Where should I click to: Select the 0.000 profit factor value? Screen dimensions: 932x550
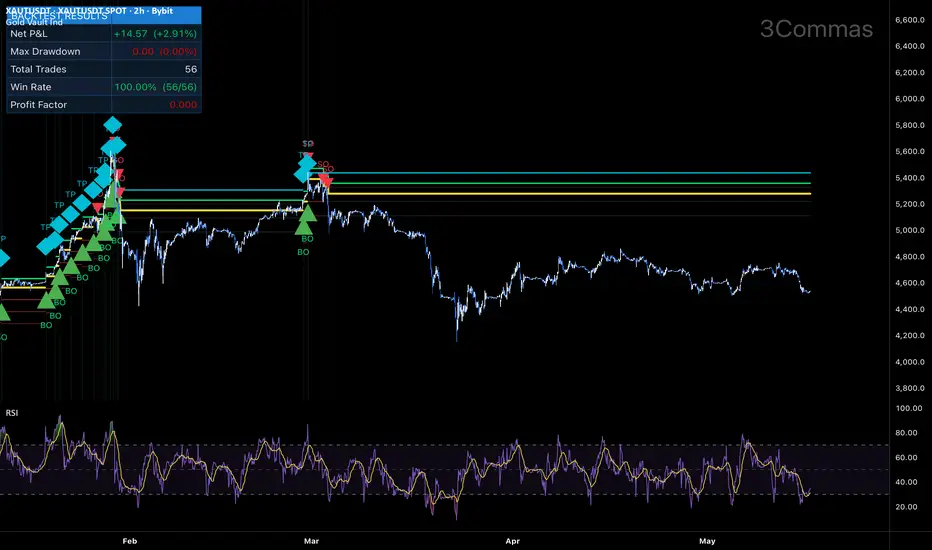pyautogui.click(x=183, y=105)
